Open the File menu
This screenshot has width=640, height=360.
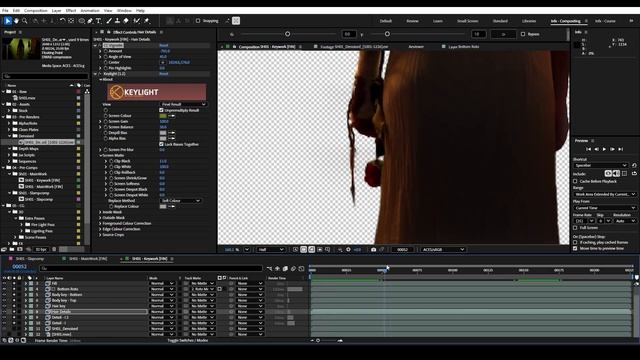(x=5, y=11)
